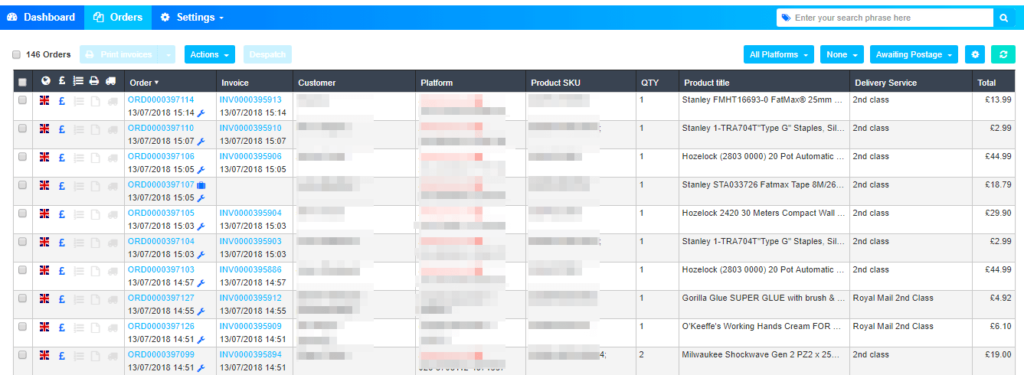Viewport: 1024px width, 375px height.
Task: Click the UK flag icon in the ORD0000397114 row
Action: 44,101
